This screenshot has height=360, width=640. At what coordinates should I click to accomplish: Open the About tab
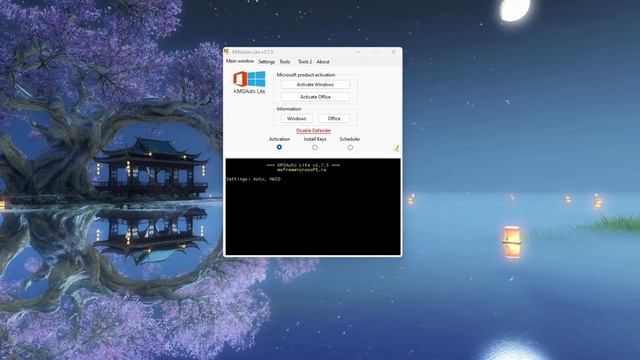[x=323, y=62]
